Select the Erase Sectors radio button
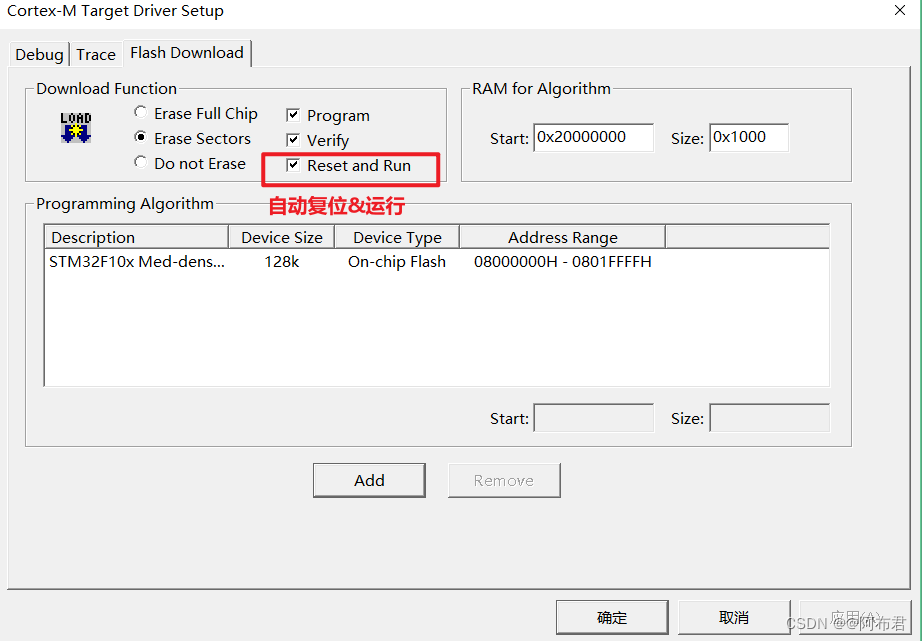Image resolution: width=922 pixels, height=641 pixels. tap(140, 137)
